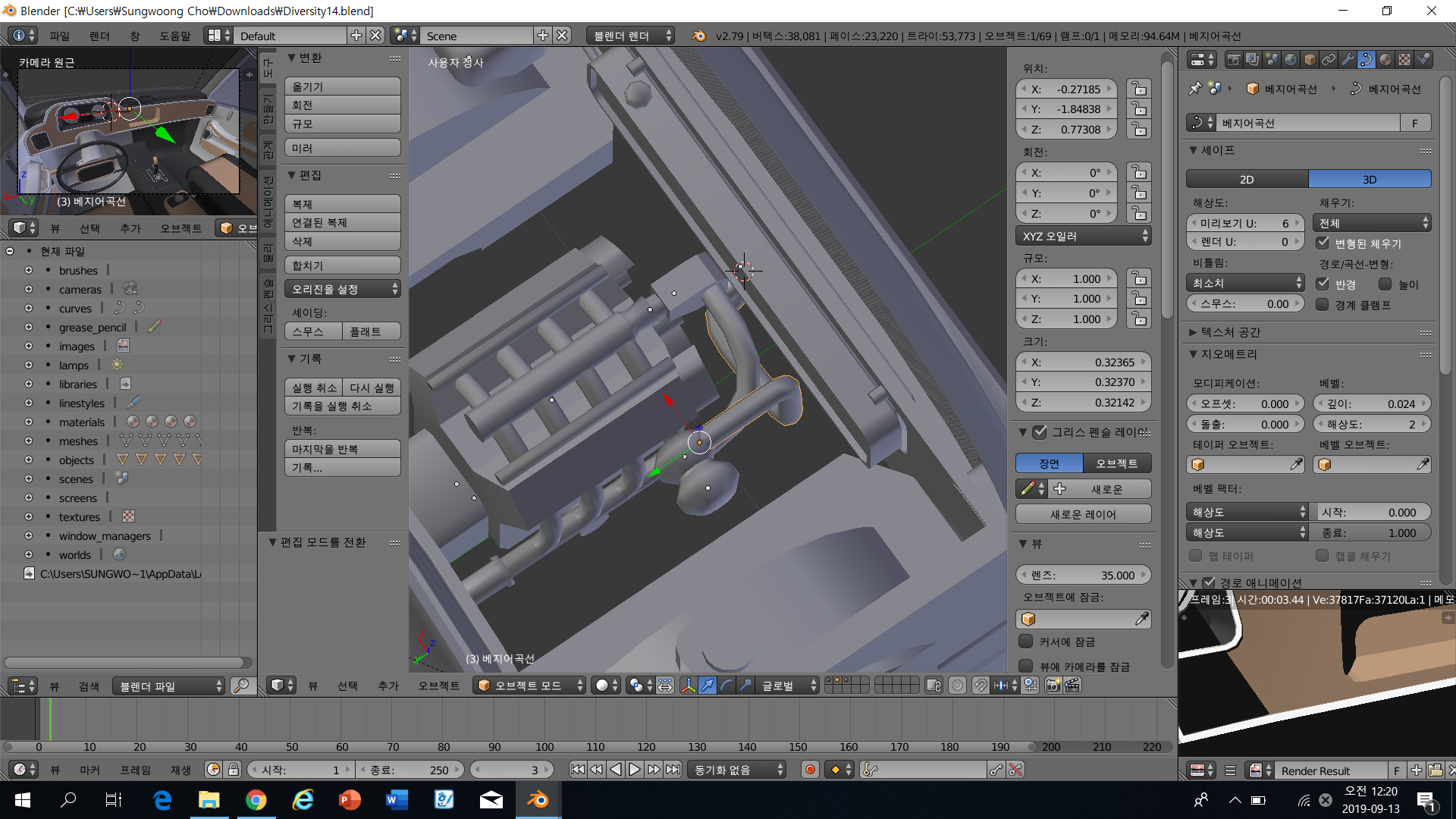This screenshot has height=819, width=1456.
Task: Play the animation forward
Action: [x=635, y=770]
